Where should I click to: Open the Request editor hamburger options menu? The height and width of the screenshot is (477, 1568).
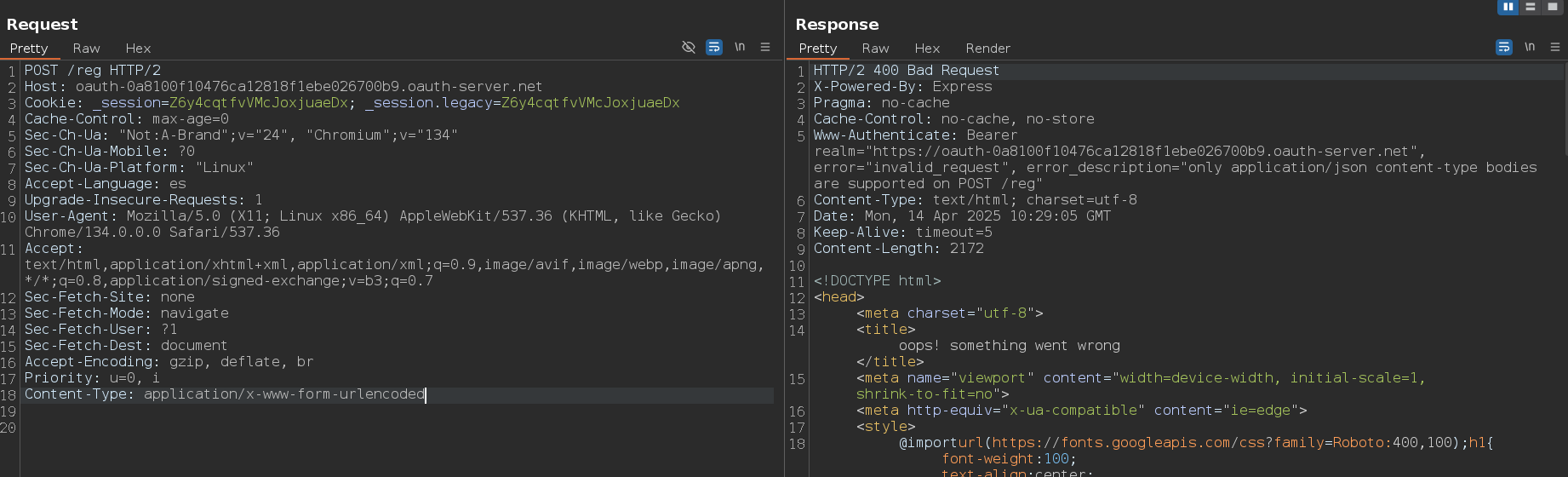(x=765, y=47)
